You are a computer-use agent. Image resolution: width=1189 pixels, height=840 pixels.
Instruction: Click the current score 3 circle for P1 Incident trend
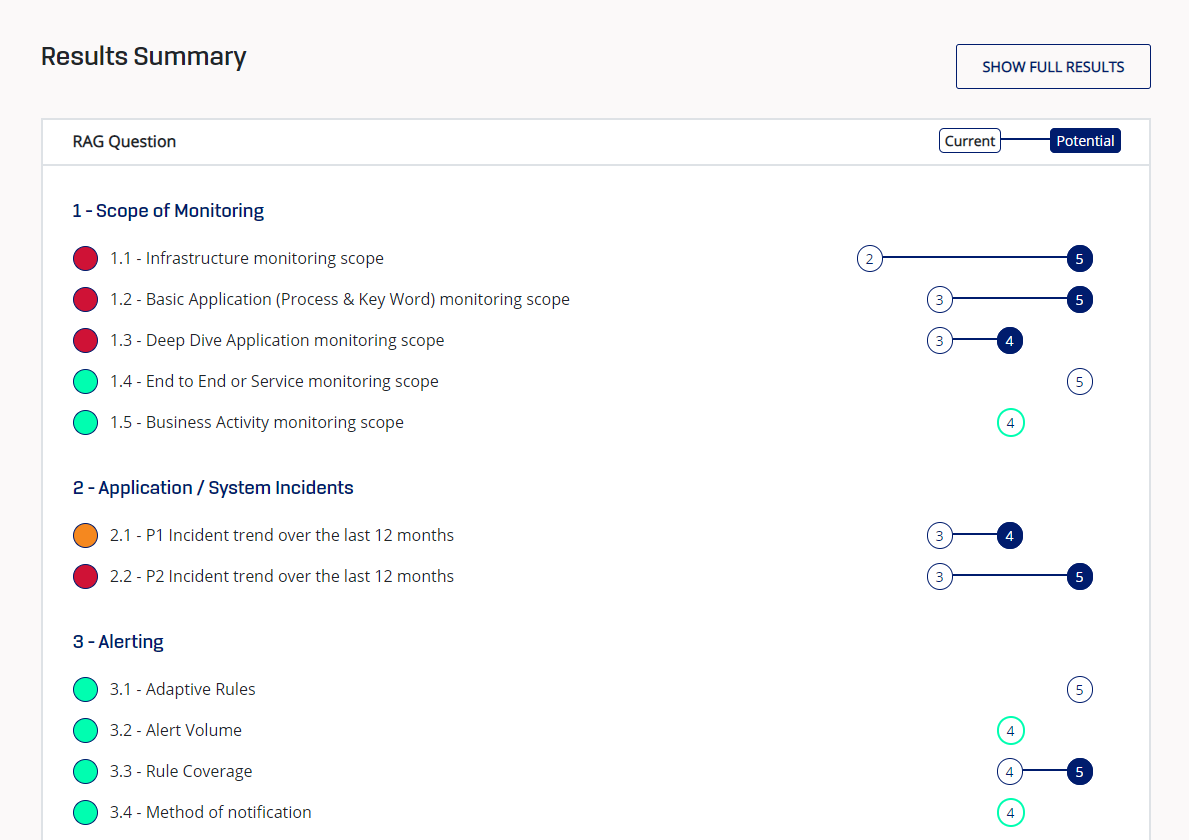coord(940,535)
